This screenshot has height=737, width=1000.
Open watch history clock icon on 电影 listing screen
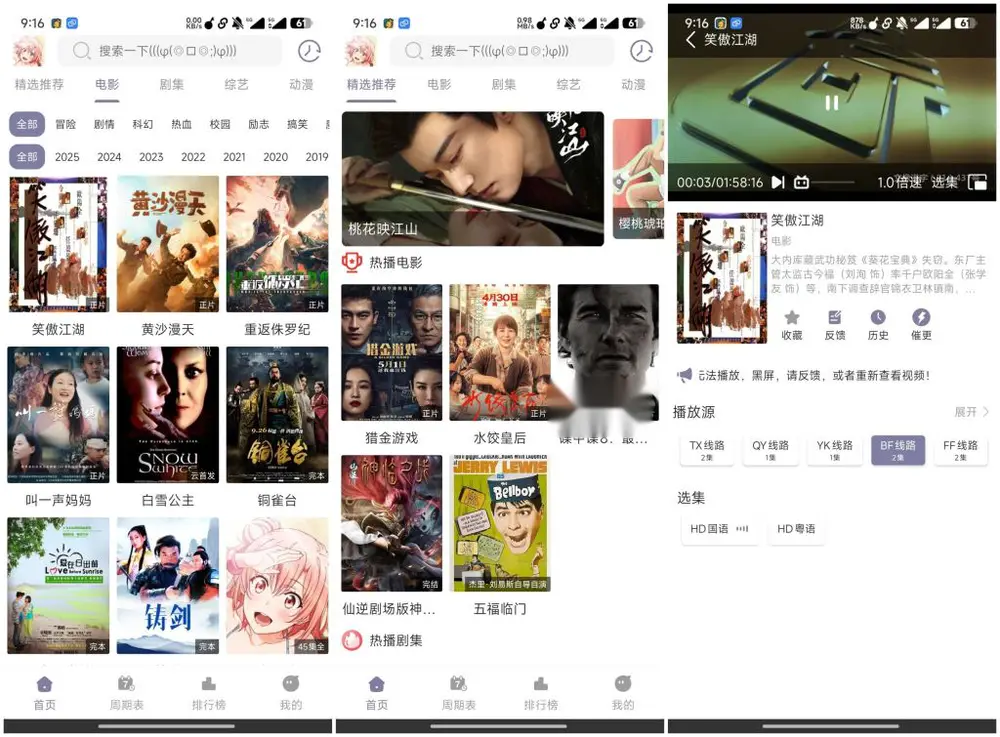tap(309, 51)
